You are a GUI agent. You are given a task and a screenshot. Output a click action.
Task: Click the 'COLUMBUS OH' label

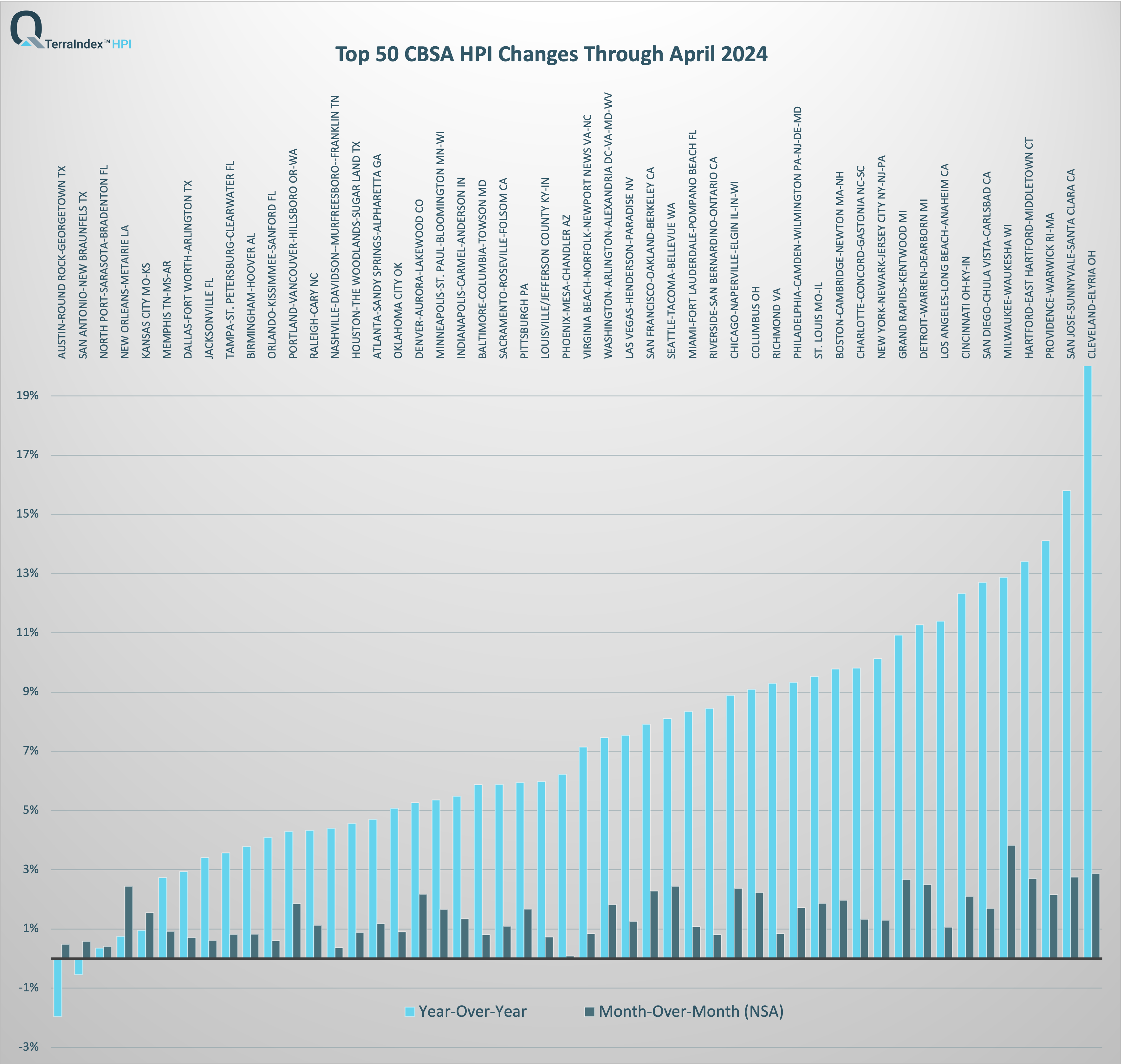click(756, 322)
